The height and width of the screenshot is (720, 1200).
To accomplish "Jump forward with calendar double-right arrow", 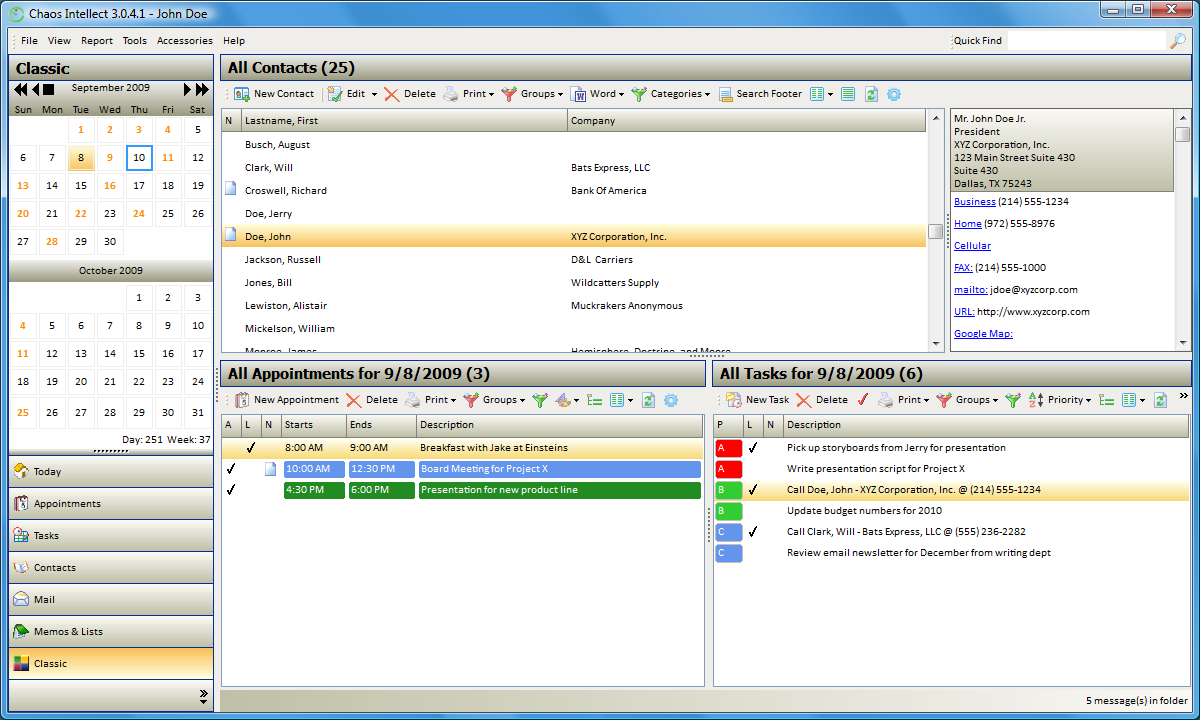I will click(x=202, y=89).
